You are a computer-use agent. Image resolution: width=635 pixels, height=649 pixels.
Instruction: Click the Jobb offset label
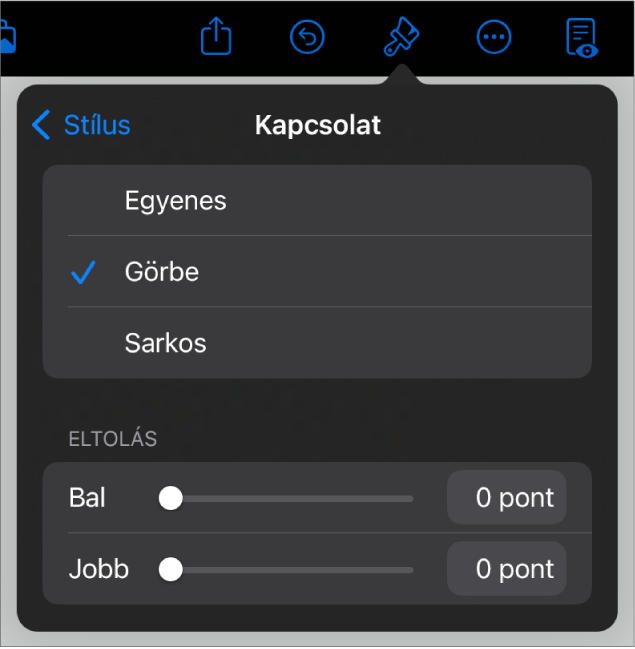(99, 569)
